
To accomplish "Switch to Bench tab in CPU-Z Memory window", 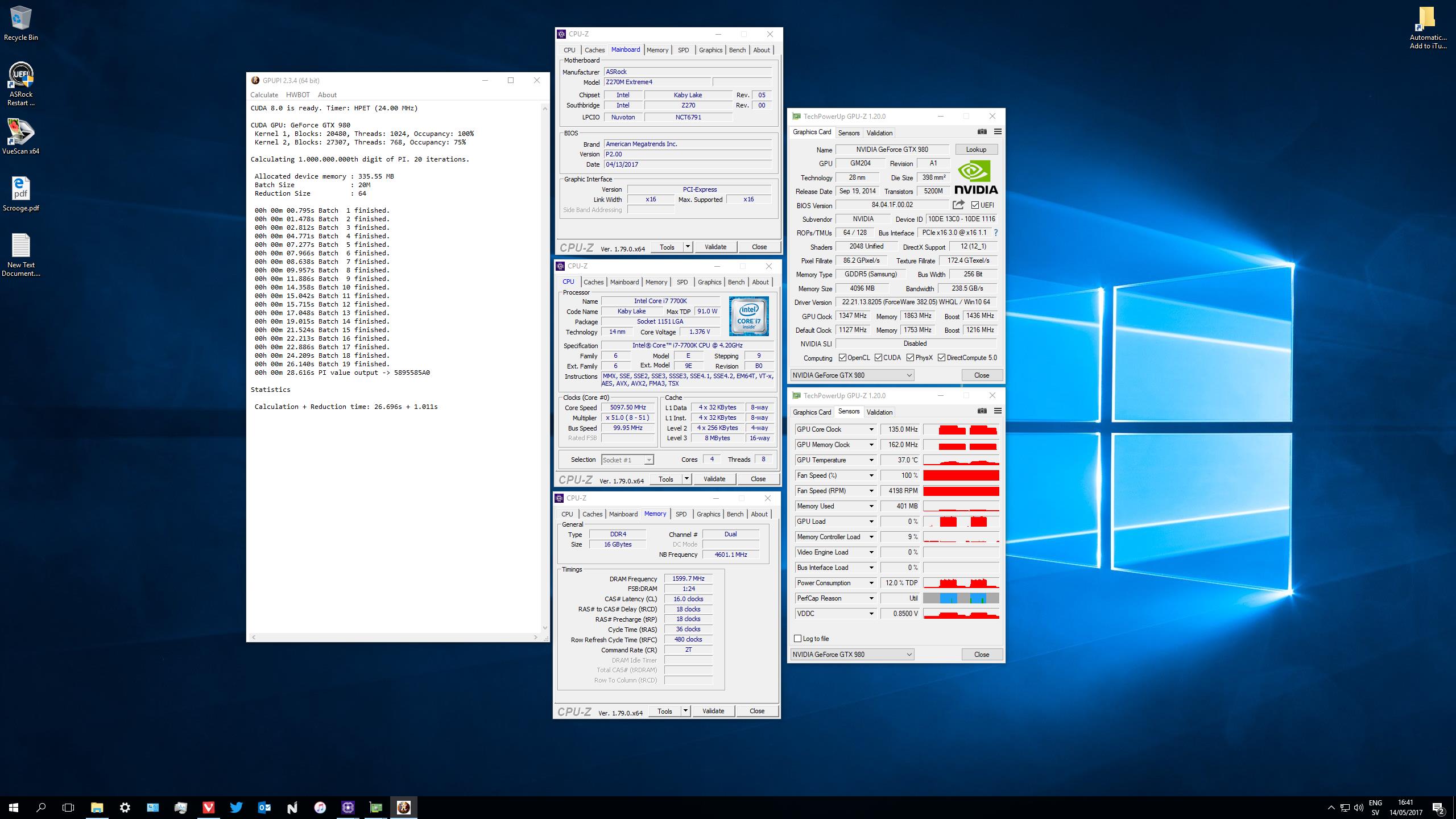I will click(x=735, y=514).
